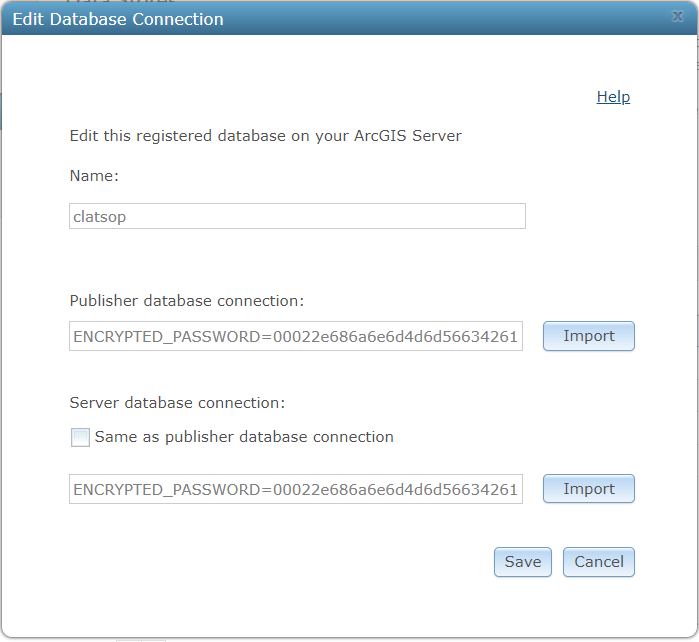Screen dimensions: 699x642
Task: Click the Publisher database connection: label
Action: (187, 300)
